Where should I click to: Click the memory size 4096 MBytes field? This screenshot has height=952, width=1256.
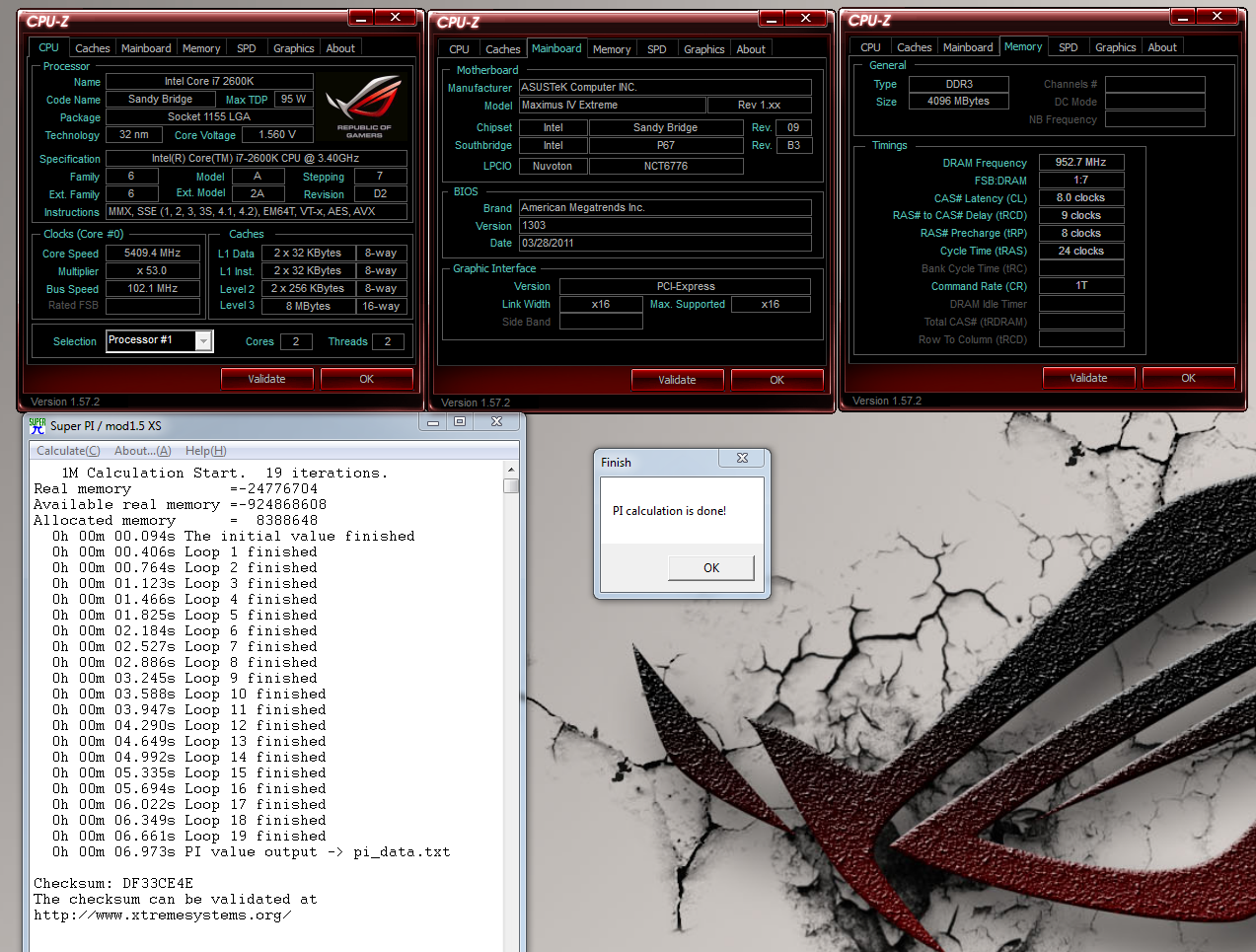958,102
